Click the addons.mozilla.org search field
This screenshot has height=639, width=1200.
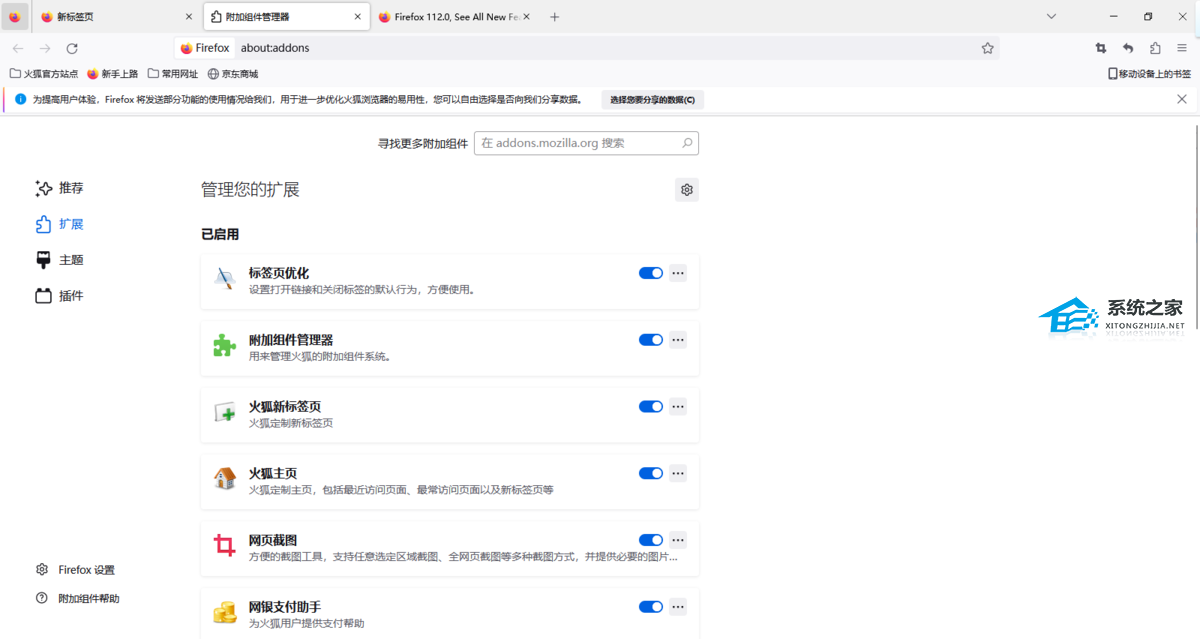(586, 143)
